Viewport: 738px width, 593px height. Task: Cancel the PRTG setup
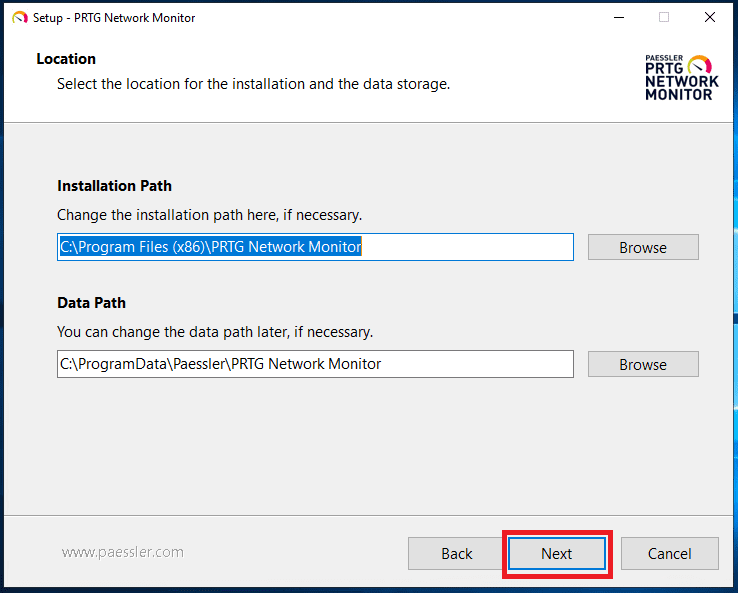[x=669, y=553]
